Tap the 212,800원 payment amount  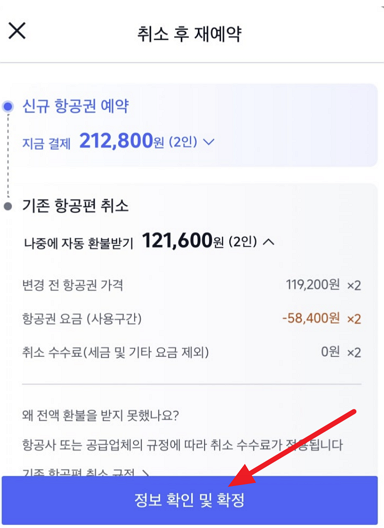point(122,141)
